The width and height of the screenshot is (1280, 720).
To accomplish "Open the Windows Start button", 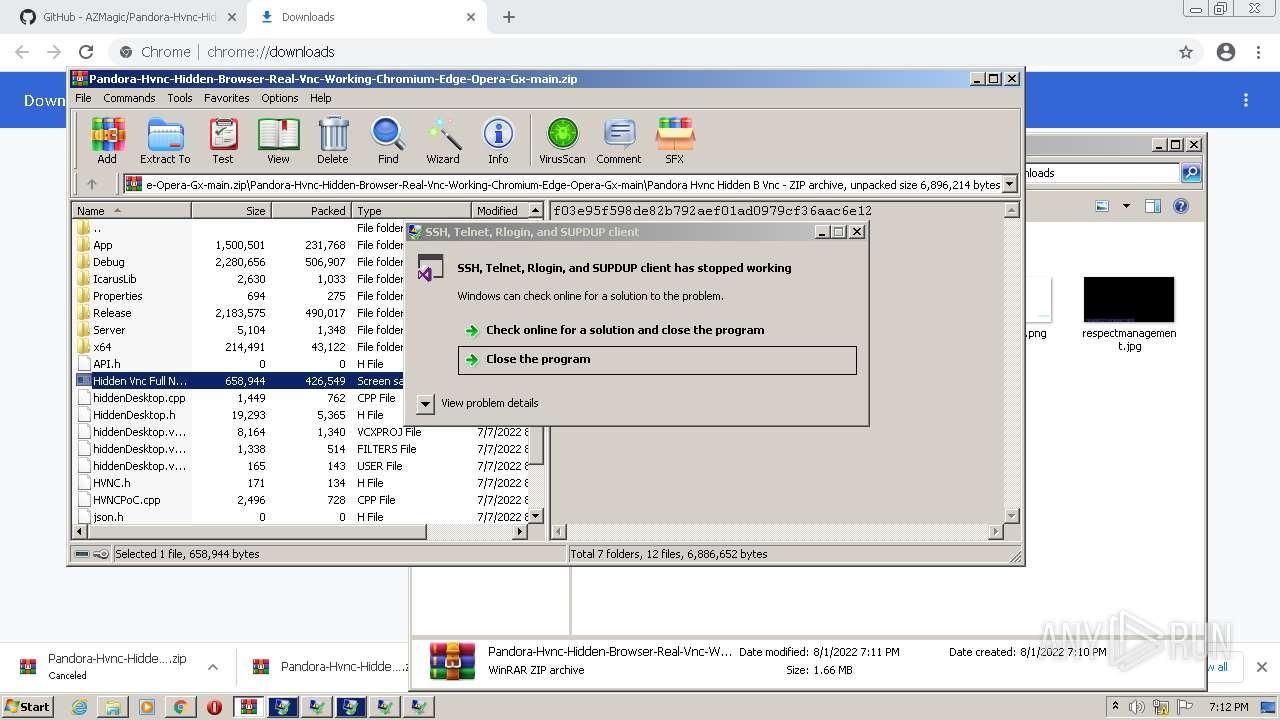I will (x=28, y=707).
